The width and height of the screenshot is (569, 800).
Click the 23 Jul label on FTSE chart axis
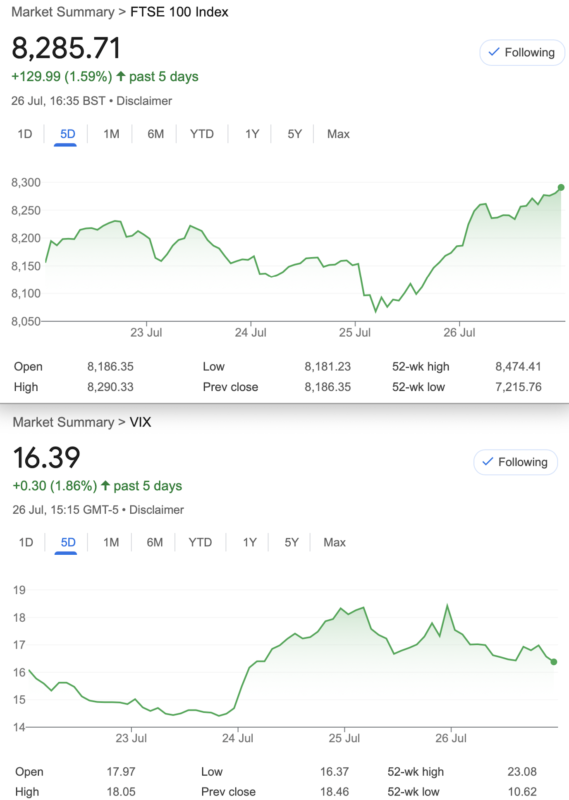146,333
